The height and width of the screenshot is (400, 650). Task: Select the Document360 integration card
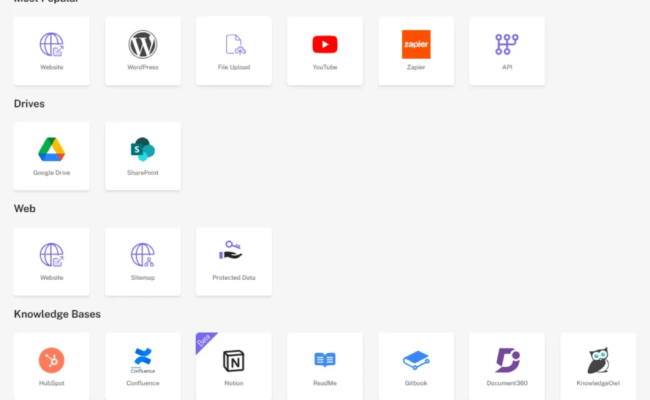tap(507, 366)
